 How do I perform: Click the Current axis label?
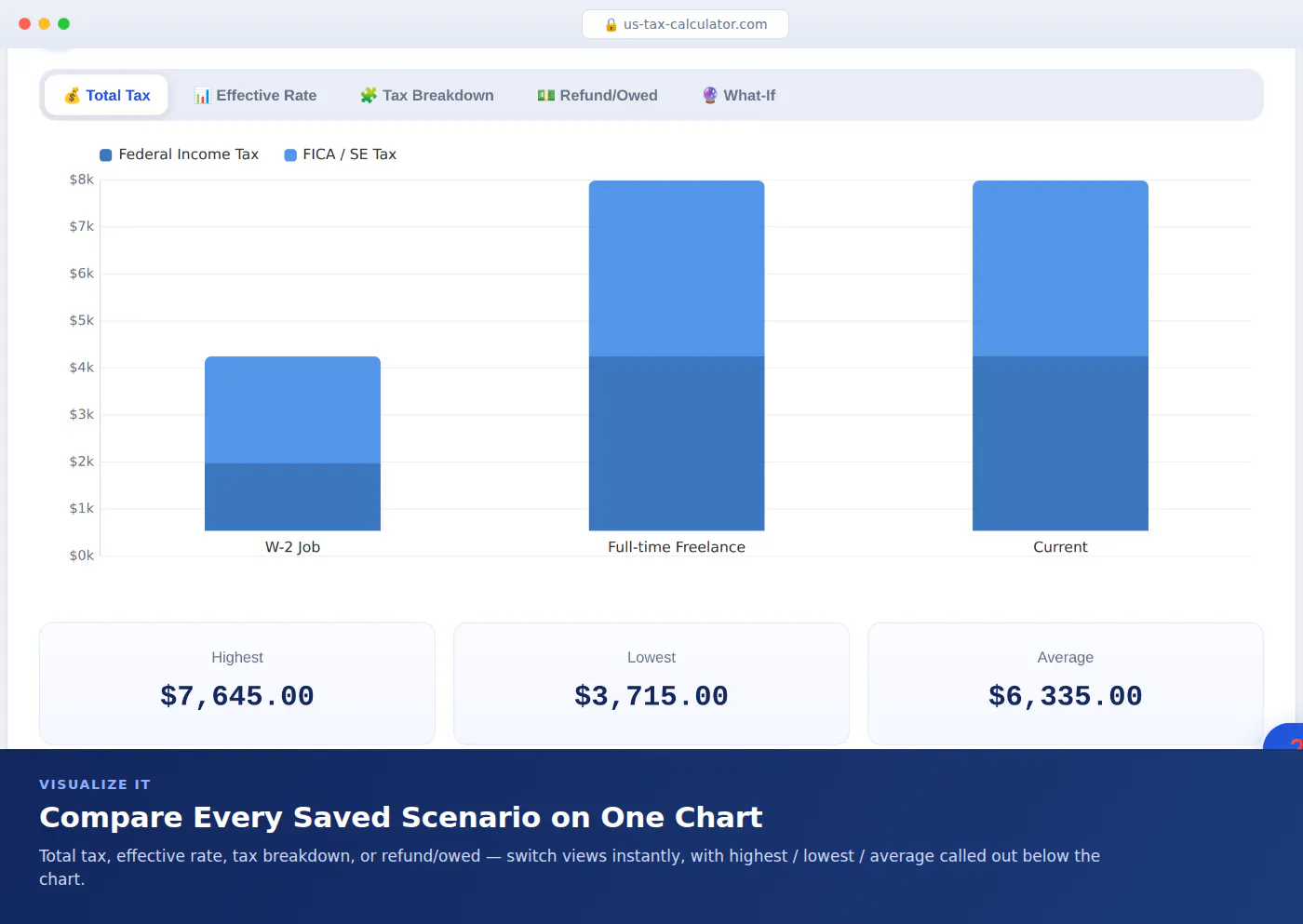pyautogui.click(x=1060, y=547)
